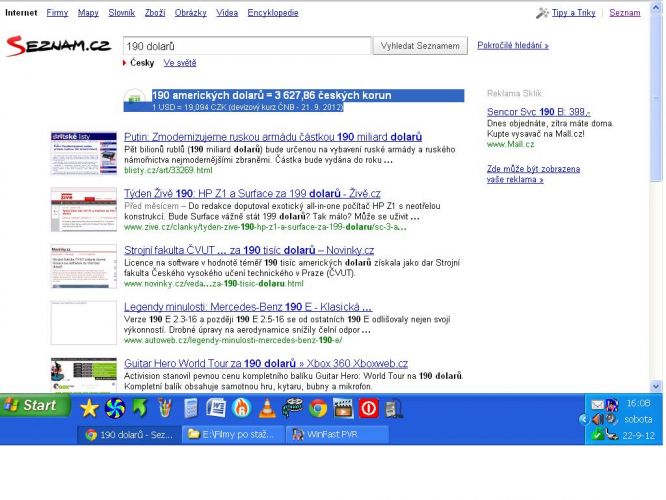Screen dimensions: 666x500
Task: Switch to the Zboží search tab
Action: pos(155,13)
